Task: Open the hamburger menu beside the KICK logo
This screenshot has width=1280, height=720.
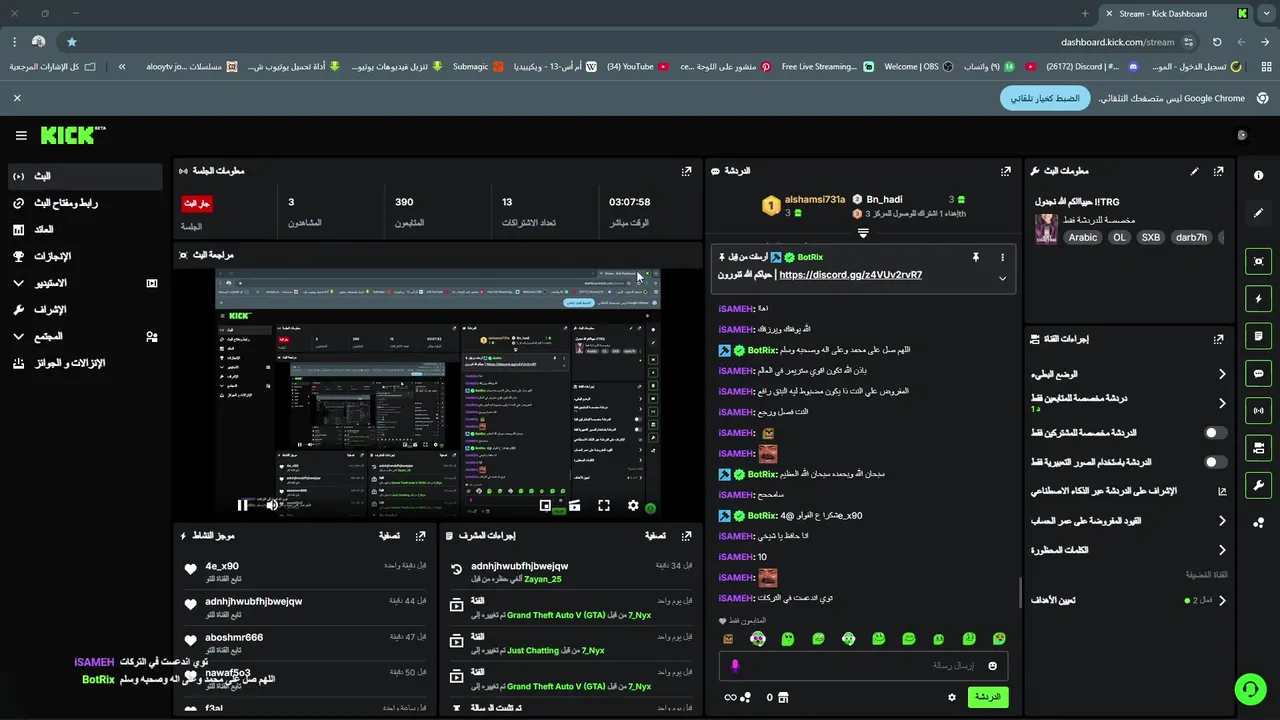Action: (x=21, y=136)
